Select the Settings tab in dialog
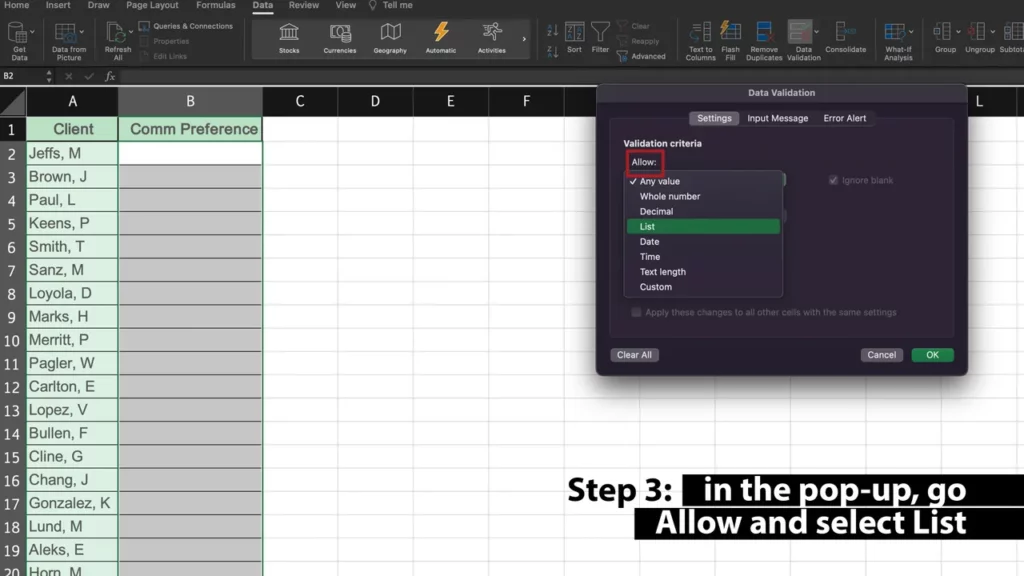1024x576 pixels. [714, 118]
